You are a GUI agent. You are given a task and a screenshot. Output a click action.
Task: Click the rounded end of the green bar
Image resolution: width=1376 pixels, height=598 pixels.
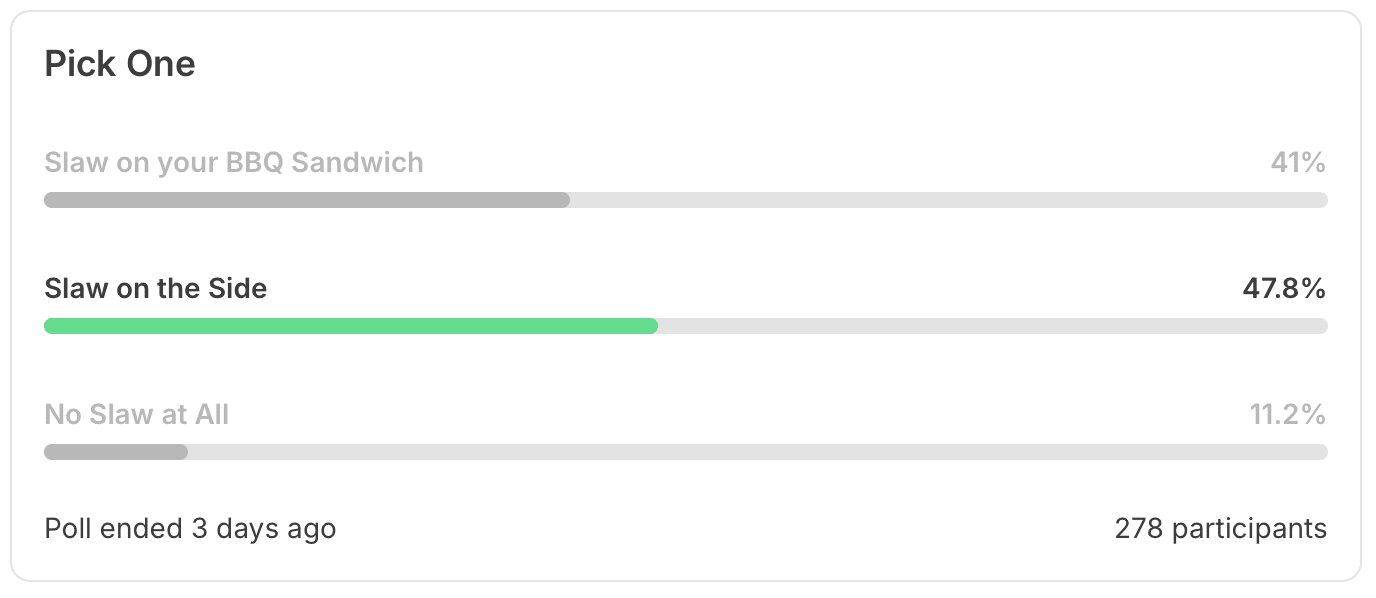(651, 326)
